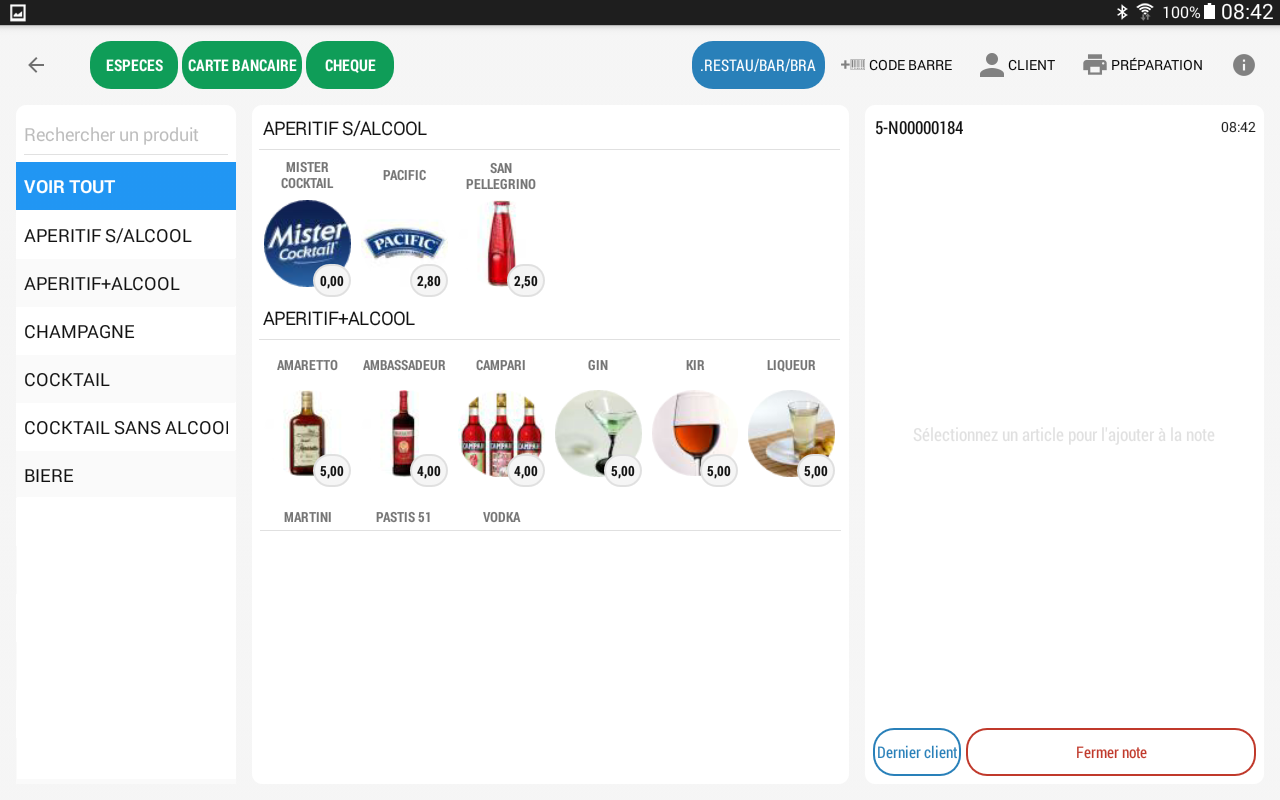Add Mister Cocktail product to the note
Viewport: 1280px width, 800px height.
(x=307, y=243)
